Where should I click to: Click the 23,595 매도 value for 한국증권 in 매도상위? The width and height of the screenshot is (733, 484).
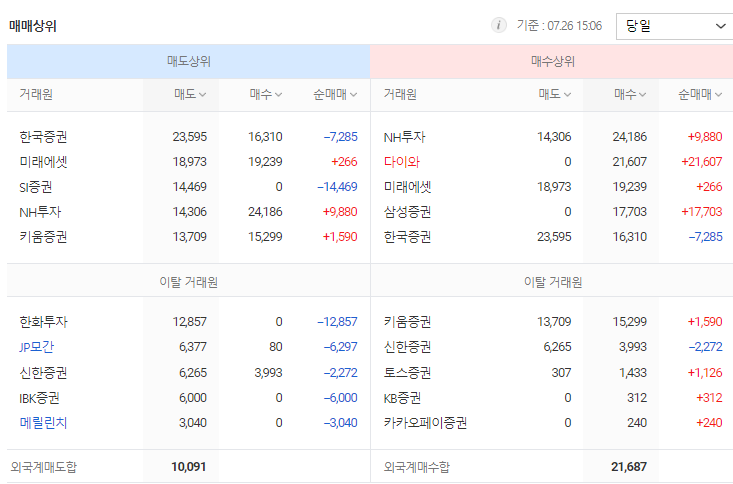pyautogui.click(x=189, y=137)
